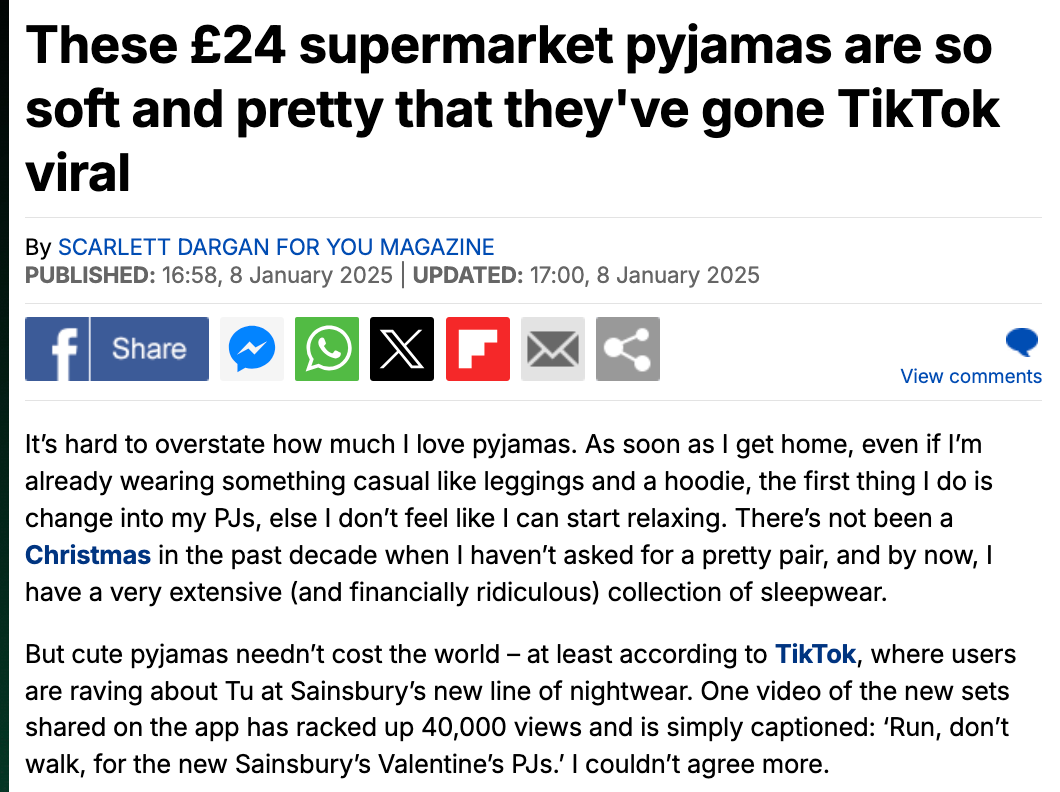Click the first paragraph about loving pyjamas
Image resolution: width=1060 pixels, height=792 pixels.
click(509, 518)
